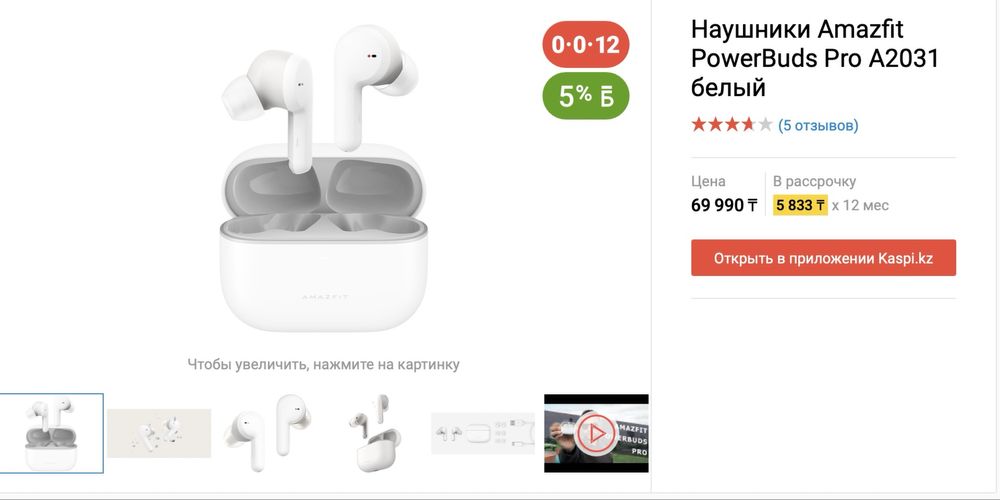Select the fifth thumbnail showing package contents

coord(483,434)
